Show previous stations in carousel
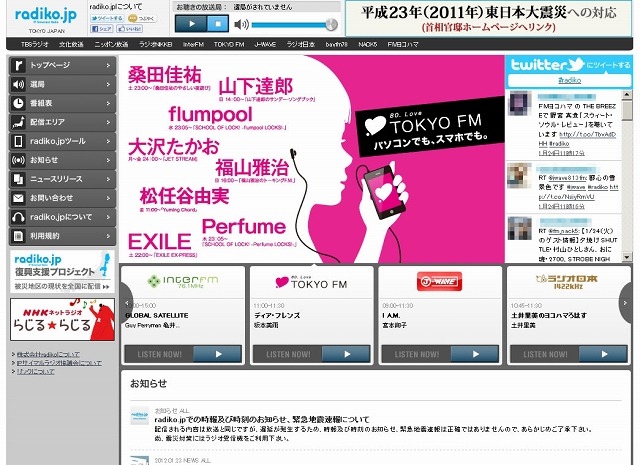Screen dimensions: 640x465 127,303
